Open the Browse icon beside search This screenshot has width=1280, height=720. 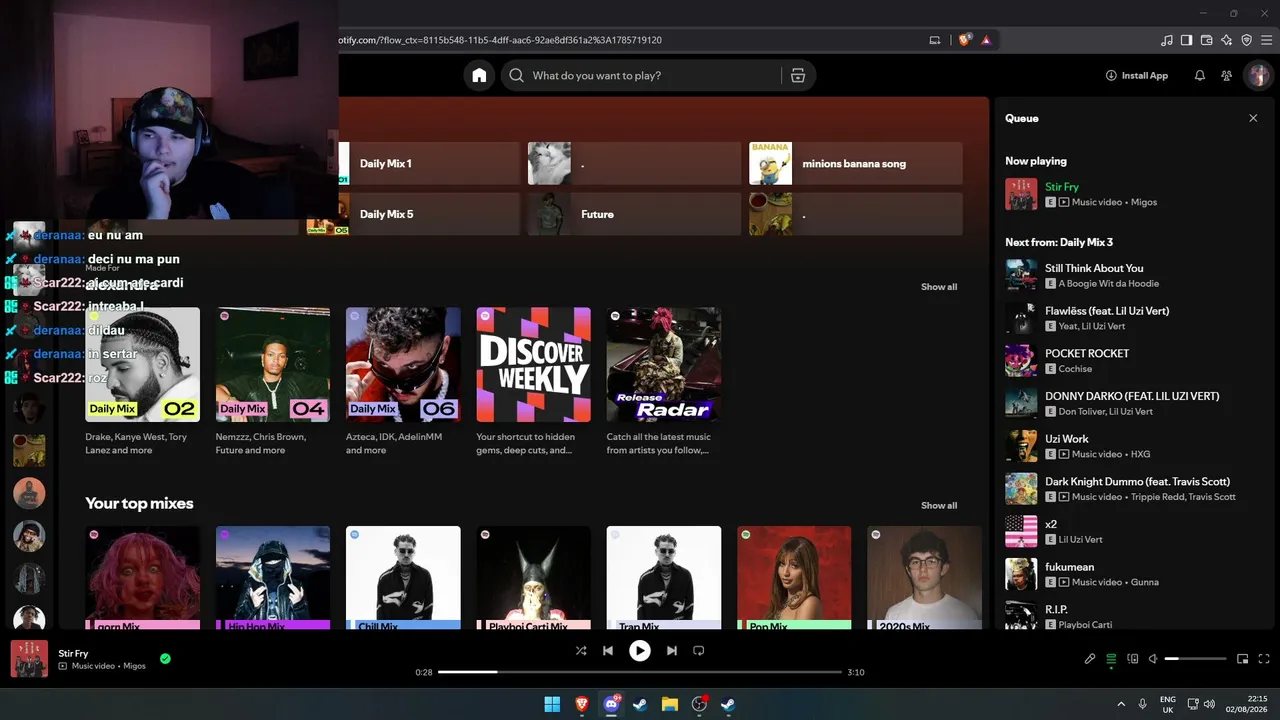tap(798, 75)
